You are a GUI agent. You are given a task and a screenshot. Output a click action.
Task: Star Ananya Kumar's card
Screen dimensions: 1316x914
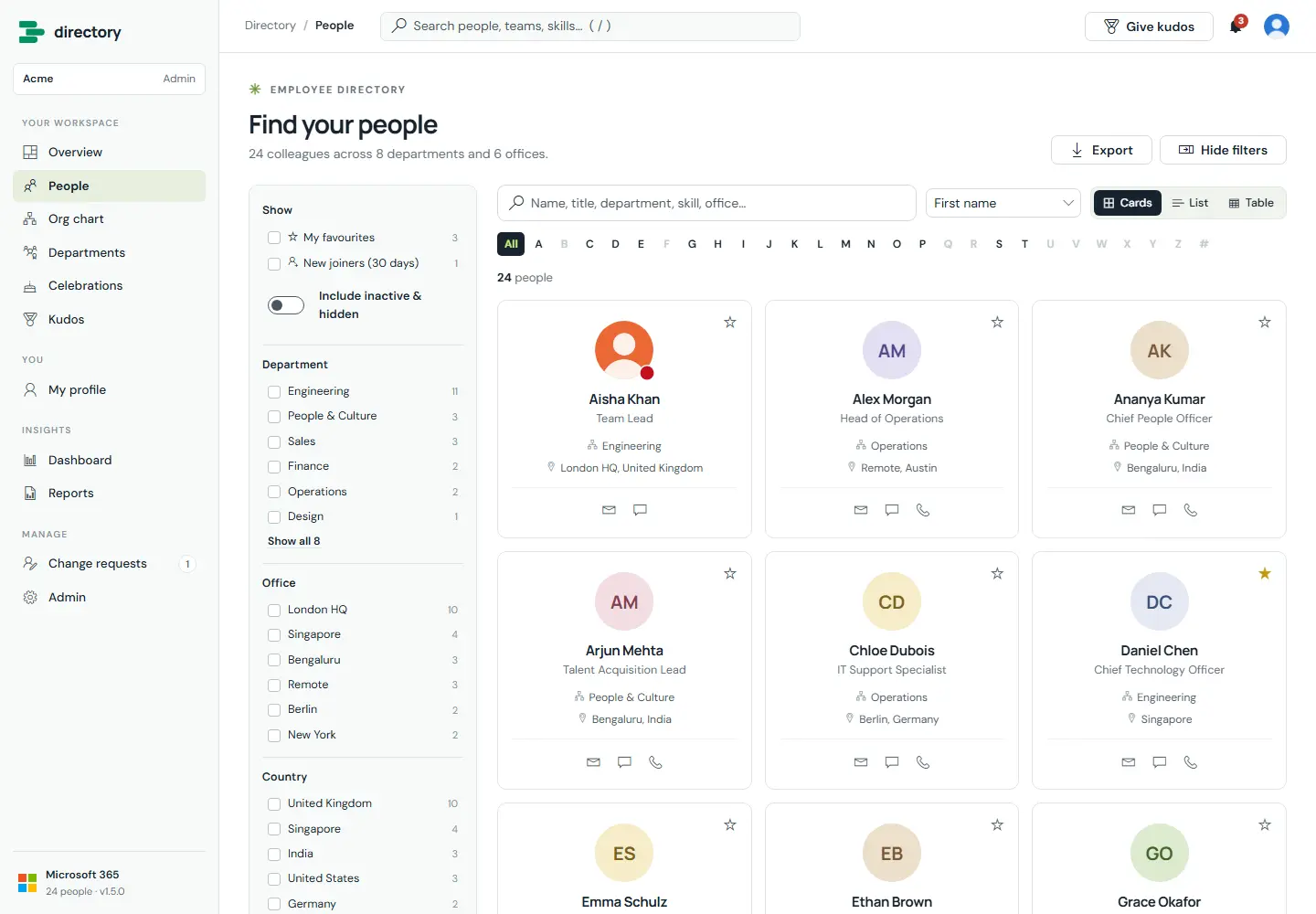coord(1265,322)
